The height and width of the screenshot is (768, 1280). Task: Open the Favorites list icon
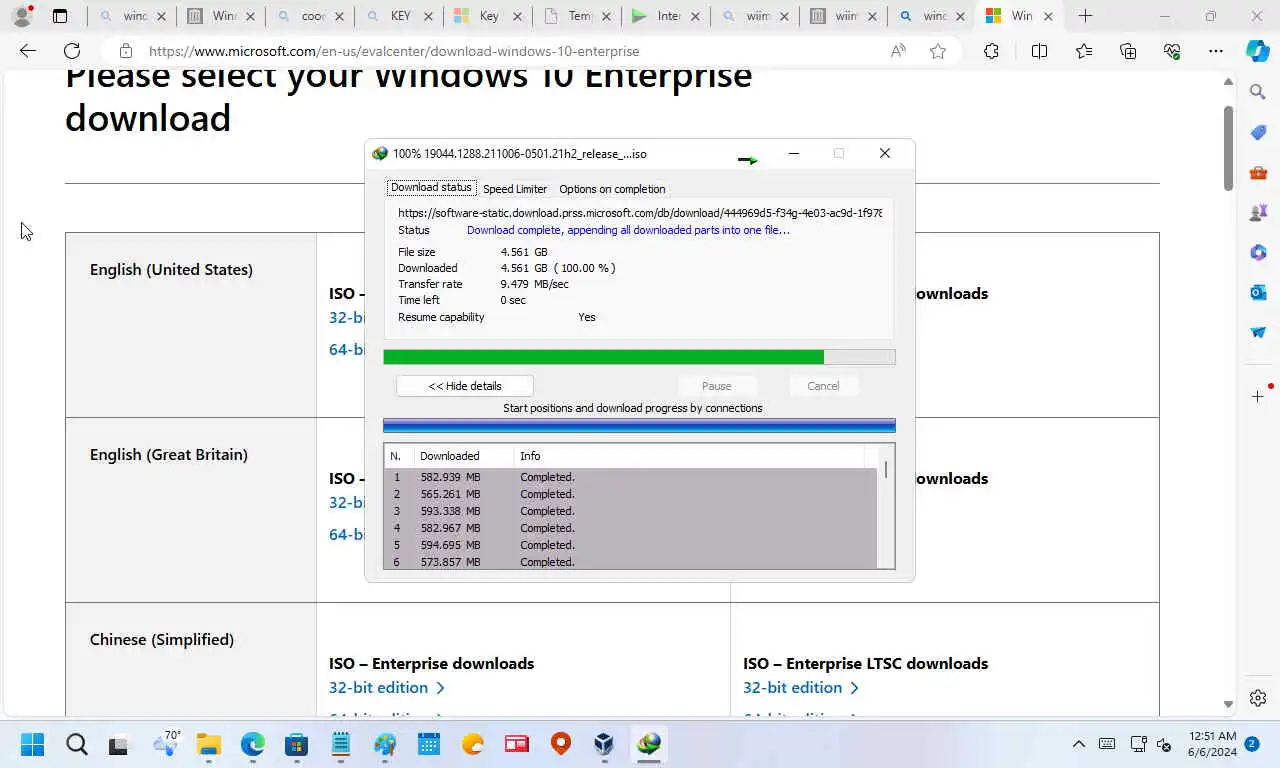(x=1084, y=51)
